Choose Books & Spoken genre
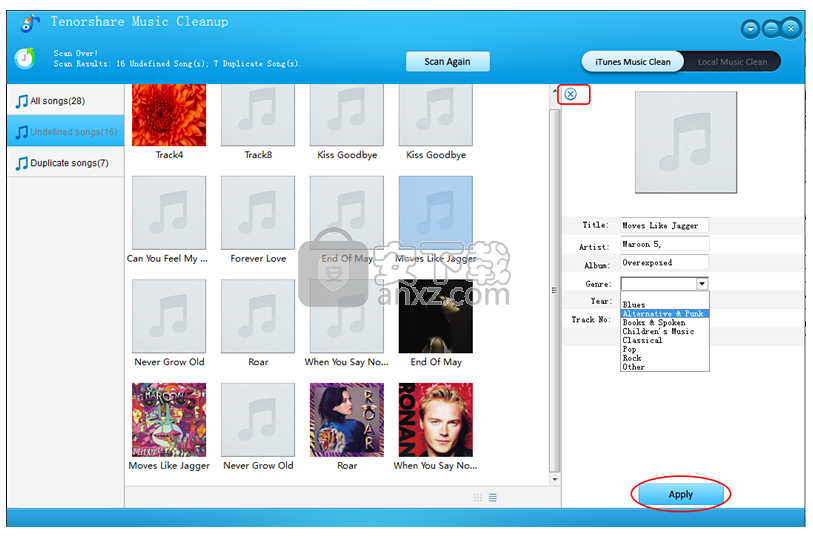Image resolution: width=813 pixels, height=537 pixels. (665, 322)
